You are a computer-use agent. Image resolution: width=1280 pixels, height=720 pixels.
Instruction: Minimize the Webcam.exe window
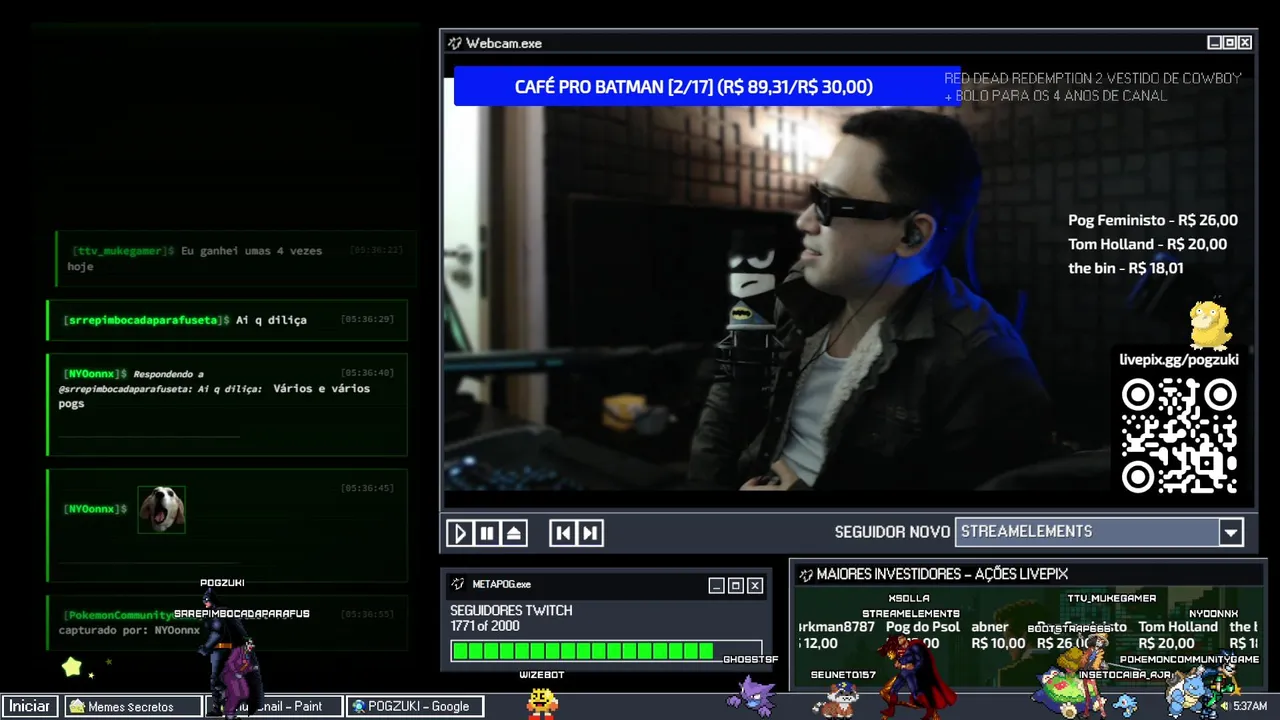click(1215, 43)
